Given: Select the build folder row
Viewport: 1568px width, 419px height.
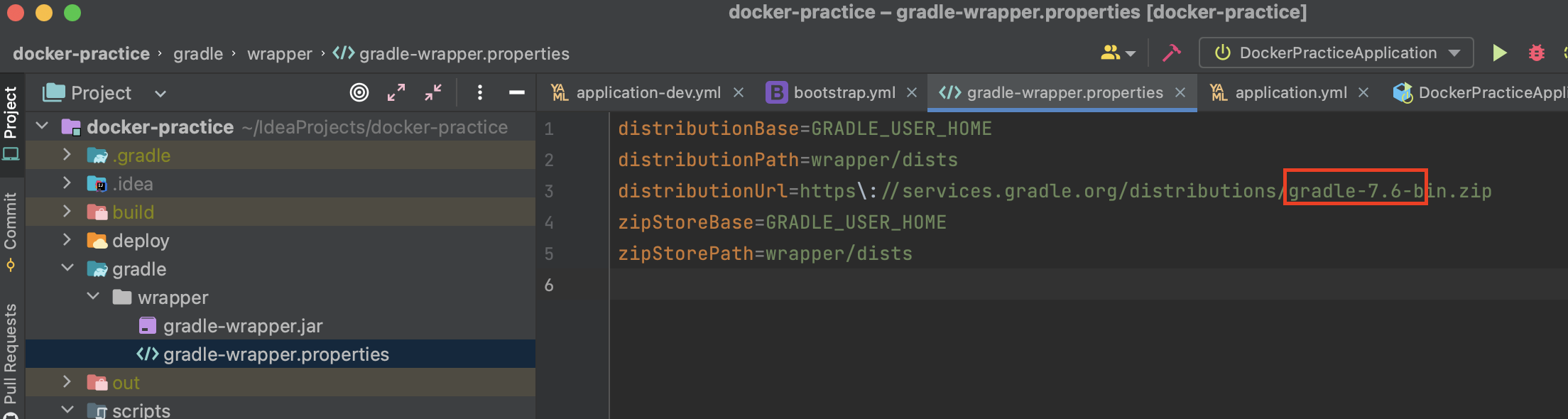Looking at the screenshot, I should pos(281,212).
